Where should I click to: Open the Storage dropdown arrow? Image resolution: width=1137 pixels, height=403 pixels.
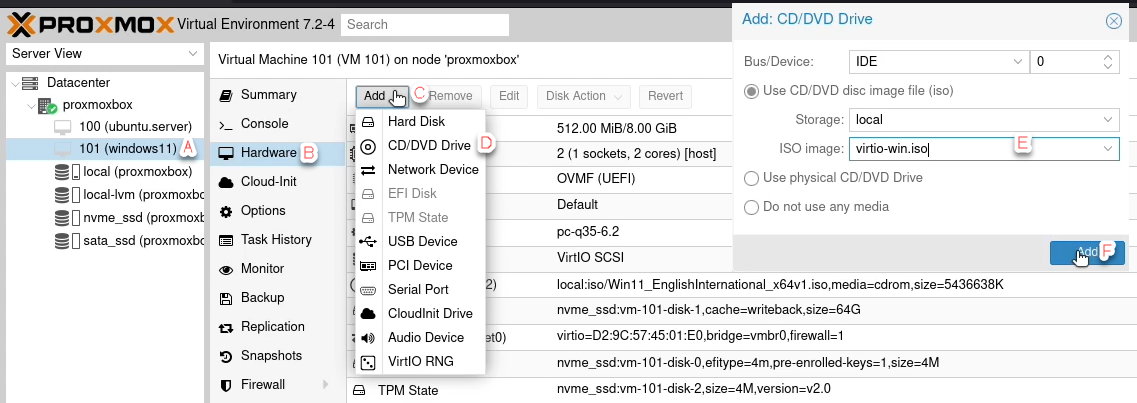[x=1107, y=120]
